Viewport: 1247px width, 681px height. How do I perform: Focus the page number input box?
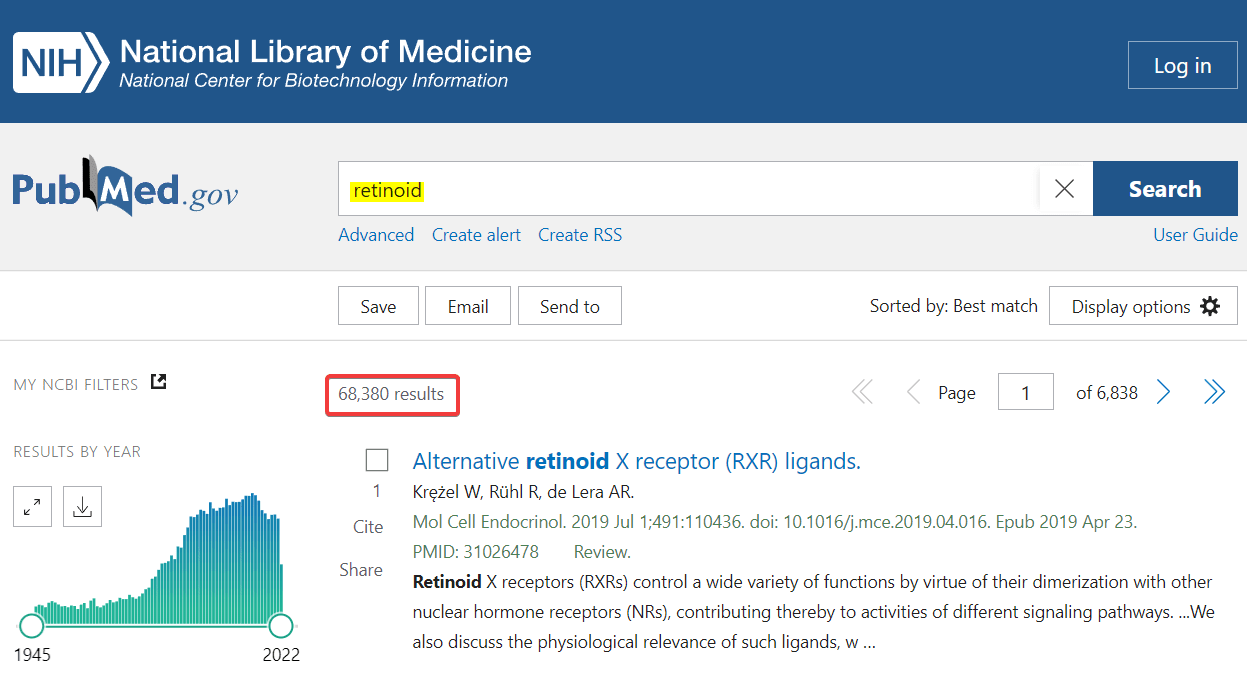pyautogui.click(x=1025, y=393)
